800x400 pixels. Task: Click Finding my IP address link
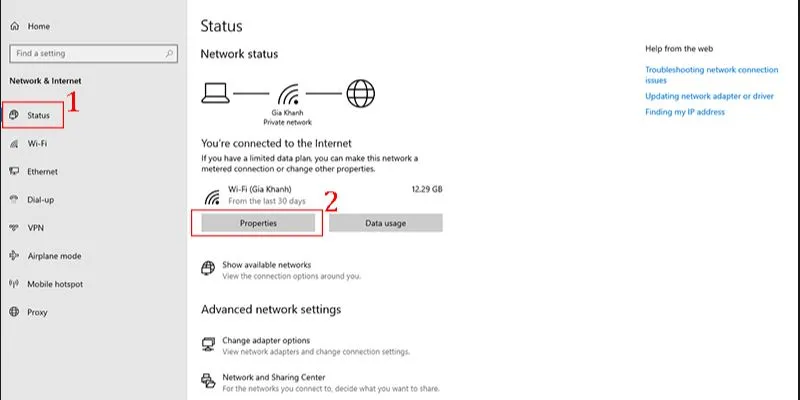point(684,112)
